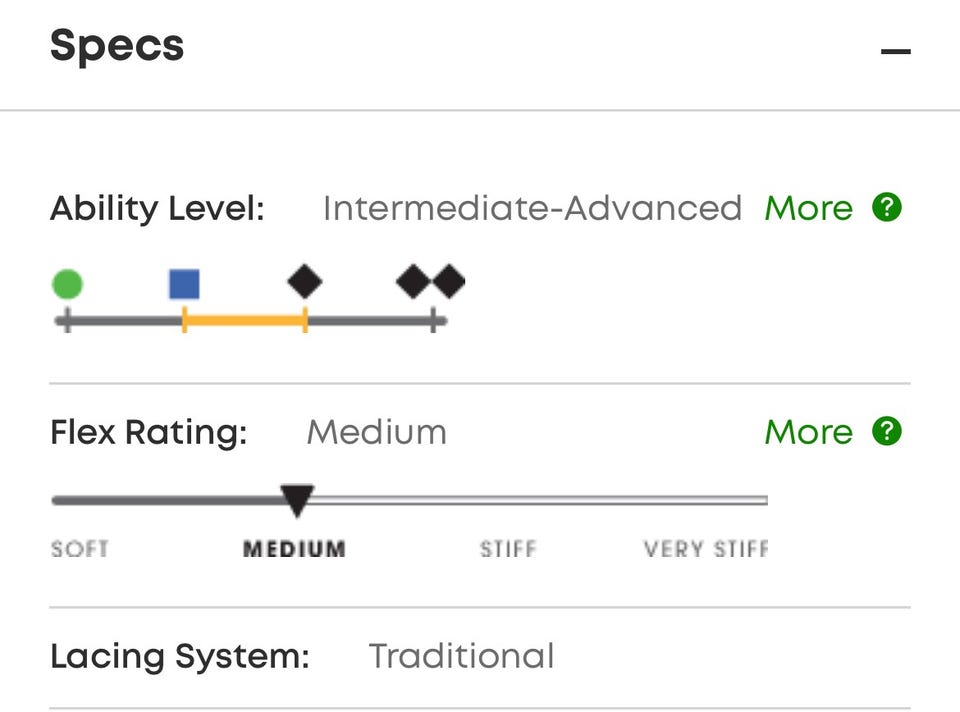
Task: Click the blue square intermediate icon
Action: click(184, 285)
